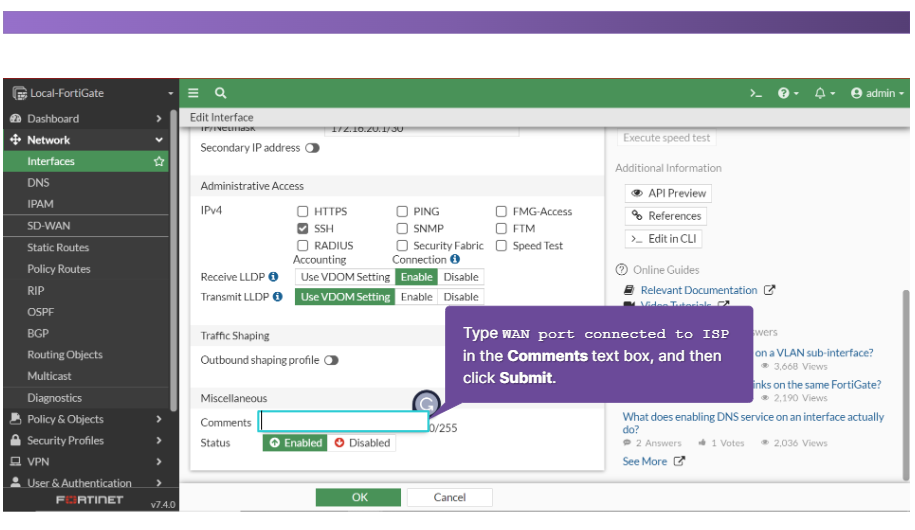Viewport: 915px width, 530px height.
Task: Open References
Action: 666,216
